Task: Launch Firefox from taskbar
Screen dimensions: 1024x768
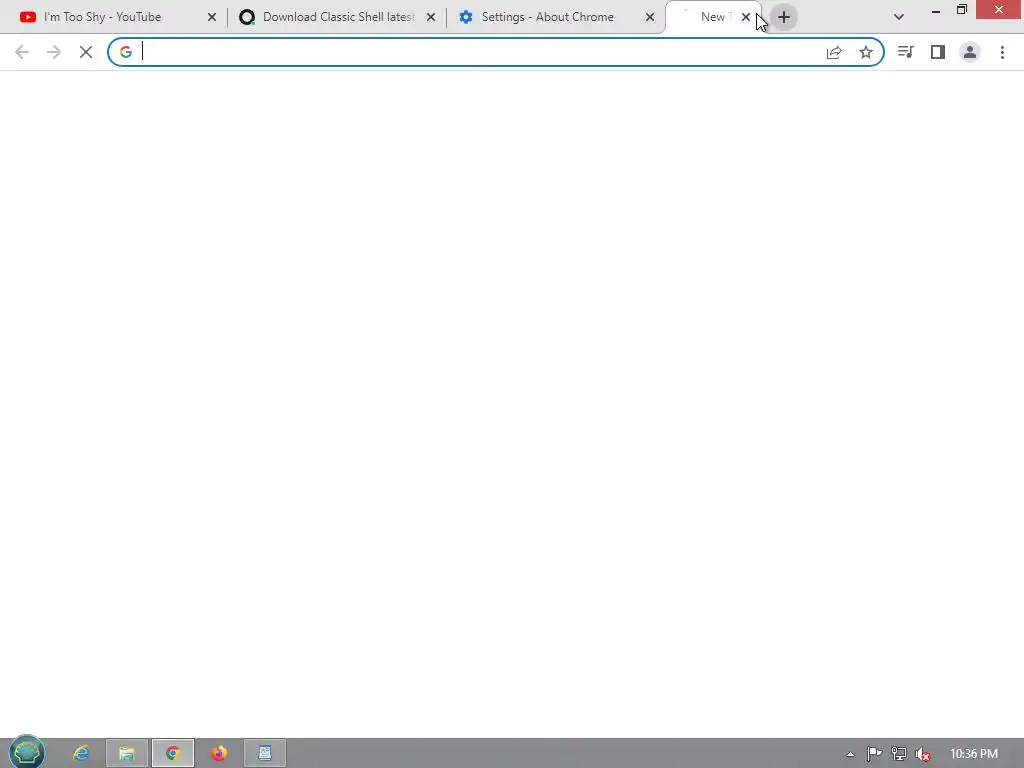Action: pos(219,753)
